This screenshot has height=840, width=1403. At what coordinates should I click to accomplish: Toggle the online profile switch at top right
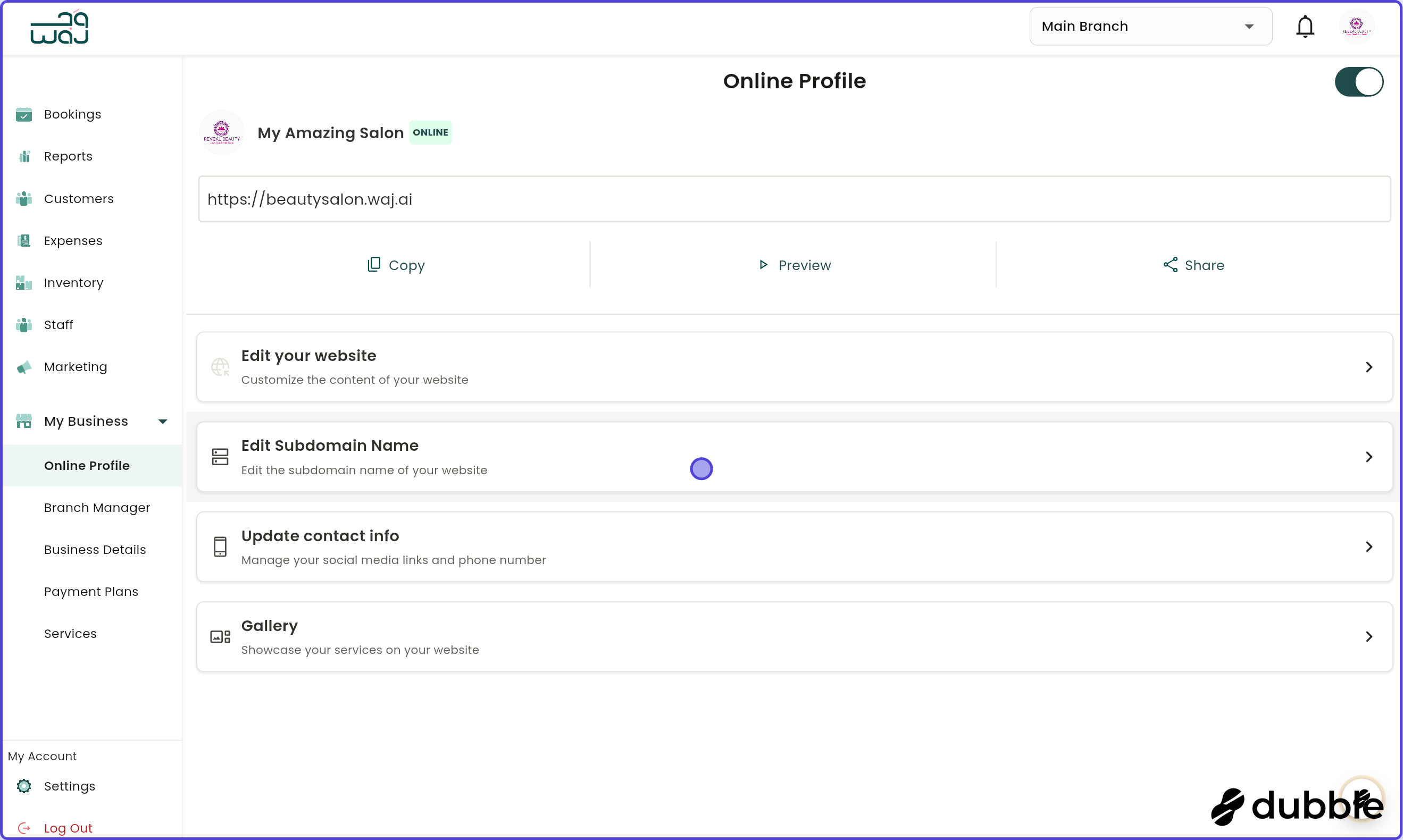click(1359, 81)
